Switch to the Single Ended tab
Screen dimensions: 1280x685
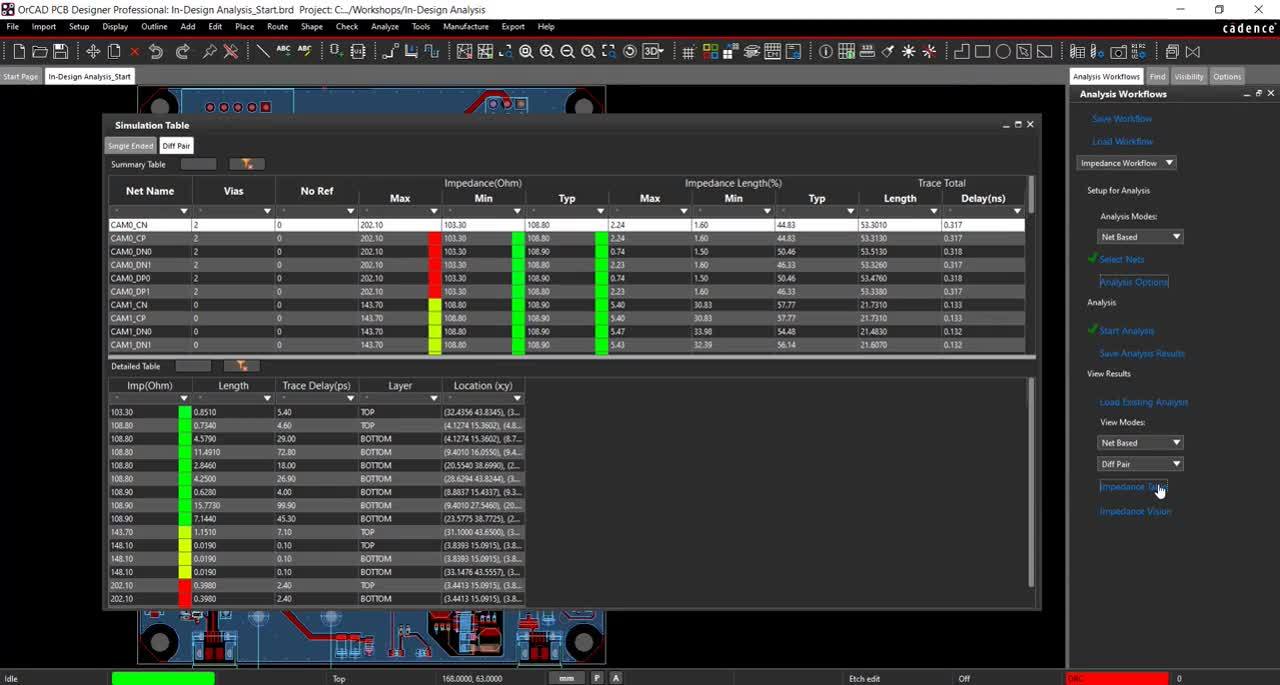pyautogui.click(x=131, y=146)
